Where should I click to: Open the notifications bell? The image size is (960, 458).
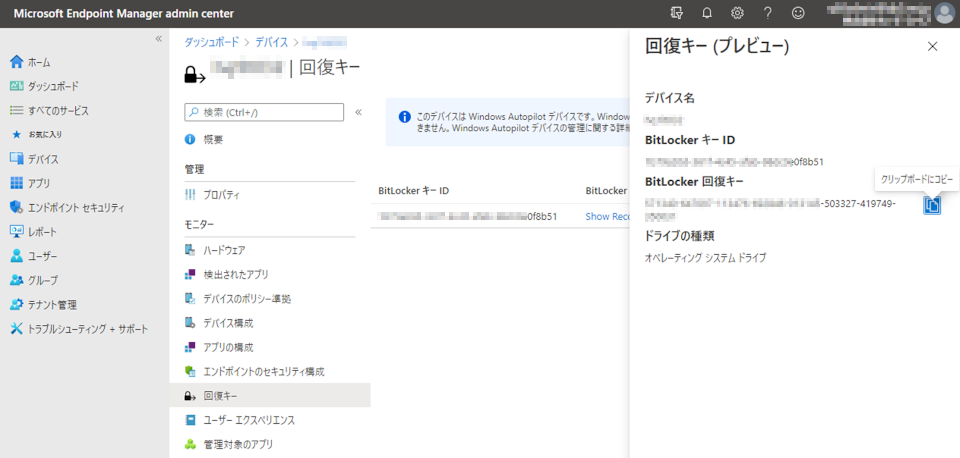click(707, 13)
